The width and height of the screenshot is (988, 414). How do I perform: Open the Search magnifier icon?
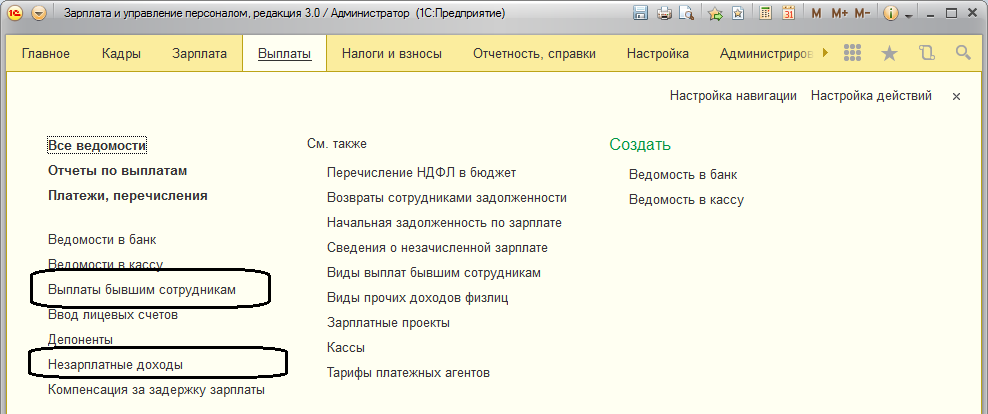pyautogui.click(x=963, y=53)
